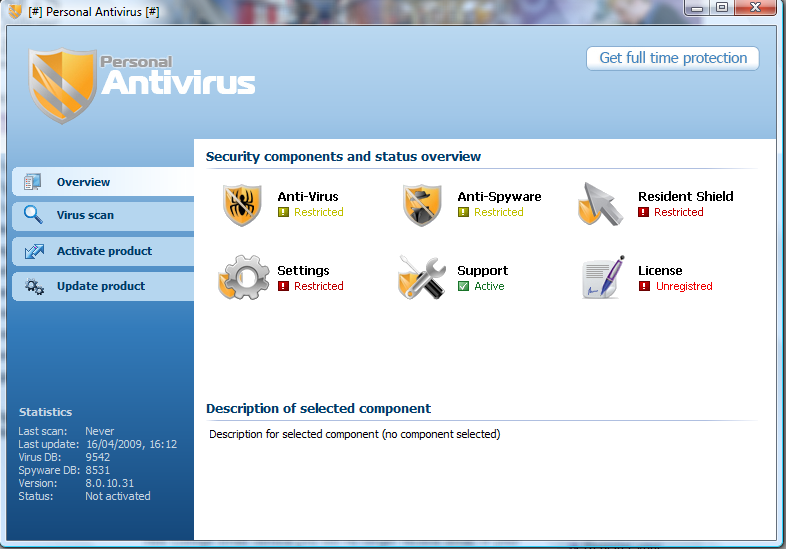Click the title bar application shield icon
Viewport: 786px width, 549px height.
15,11
